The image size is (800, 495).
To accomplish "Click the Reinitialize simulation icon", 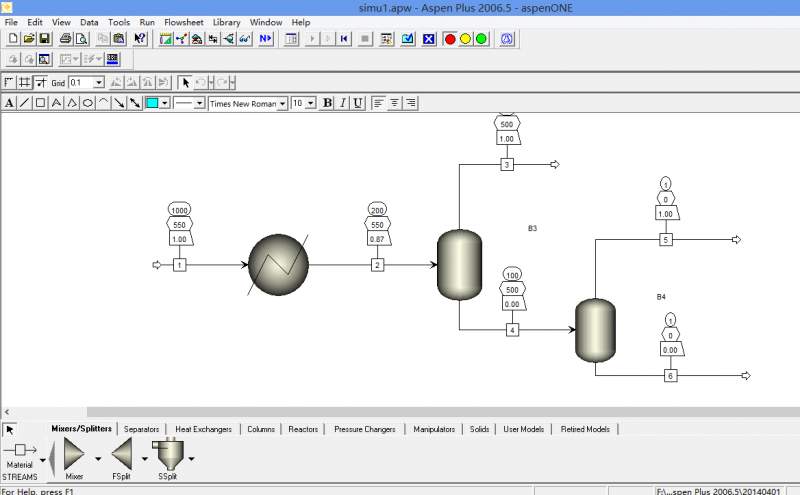I will [x=344, y=39].
